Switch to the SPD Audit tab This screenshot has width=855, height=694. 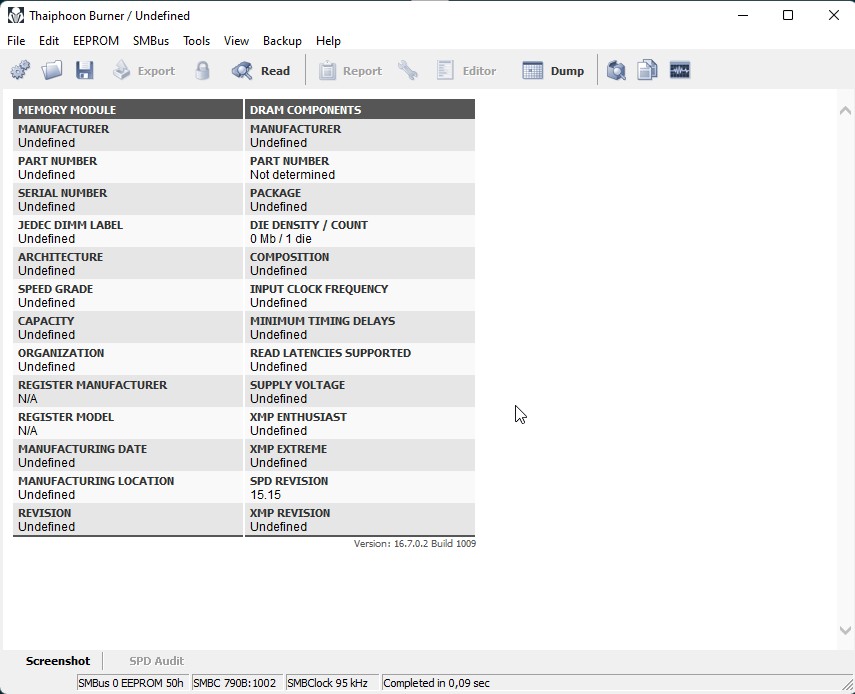click(156, 661)
